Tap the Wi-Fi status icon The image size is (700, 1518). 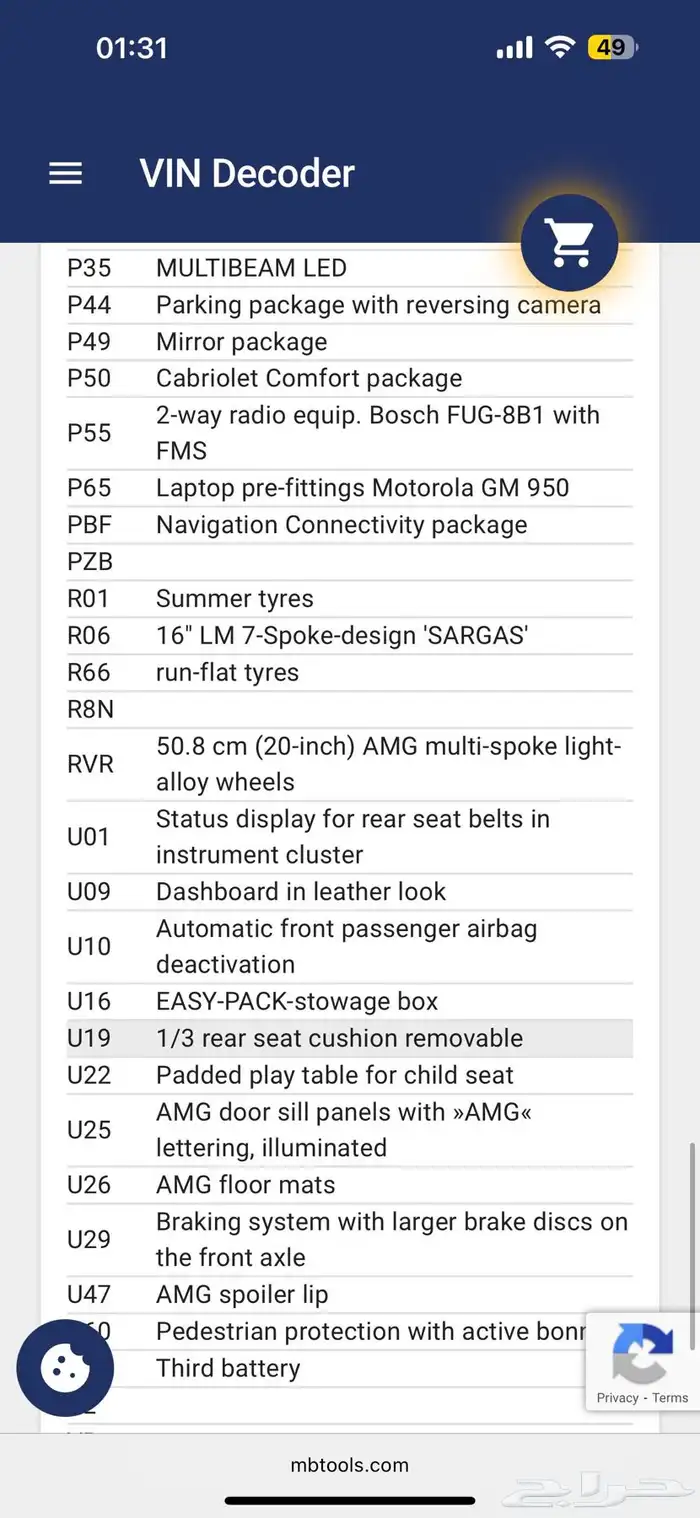tap(559, 47)
